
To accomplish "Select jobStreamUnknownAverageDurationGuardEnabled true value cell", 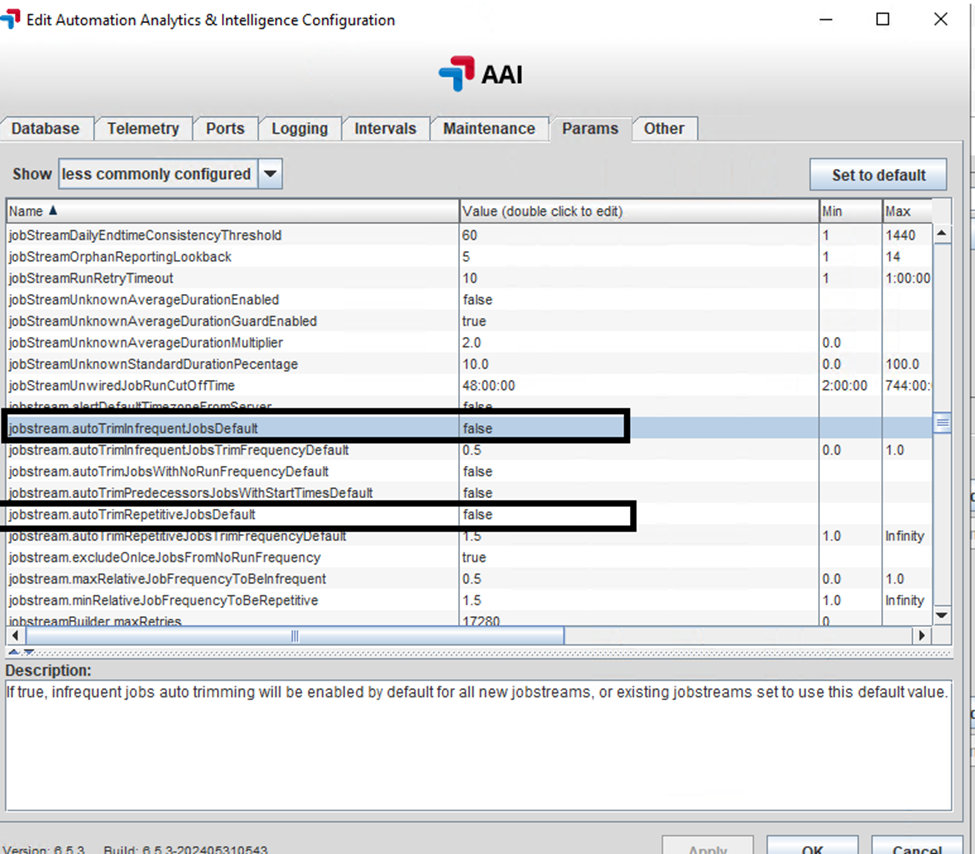I will 475,321.
